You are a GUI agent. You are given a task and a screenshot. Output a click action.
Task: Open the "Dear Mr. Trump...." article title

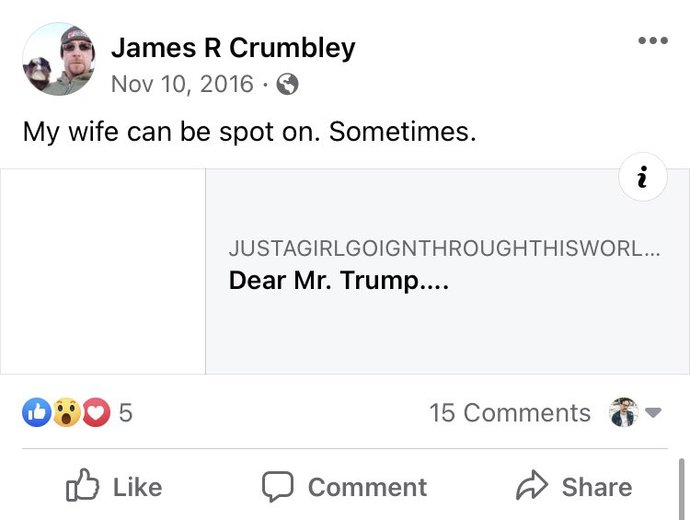339,281
